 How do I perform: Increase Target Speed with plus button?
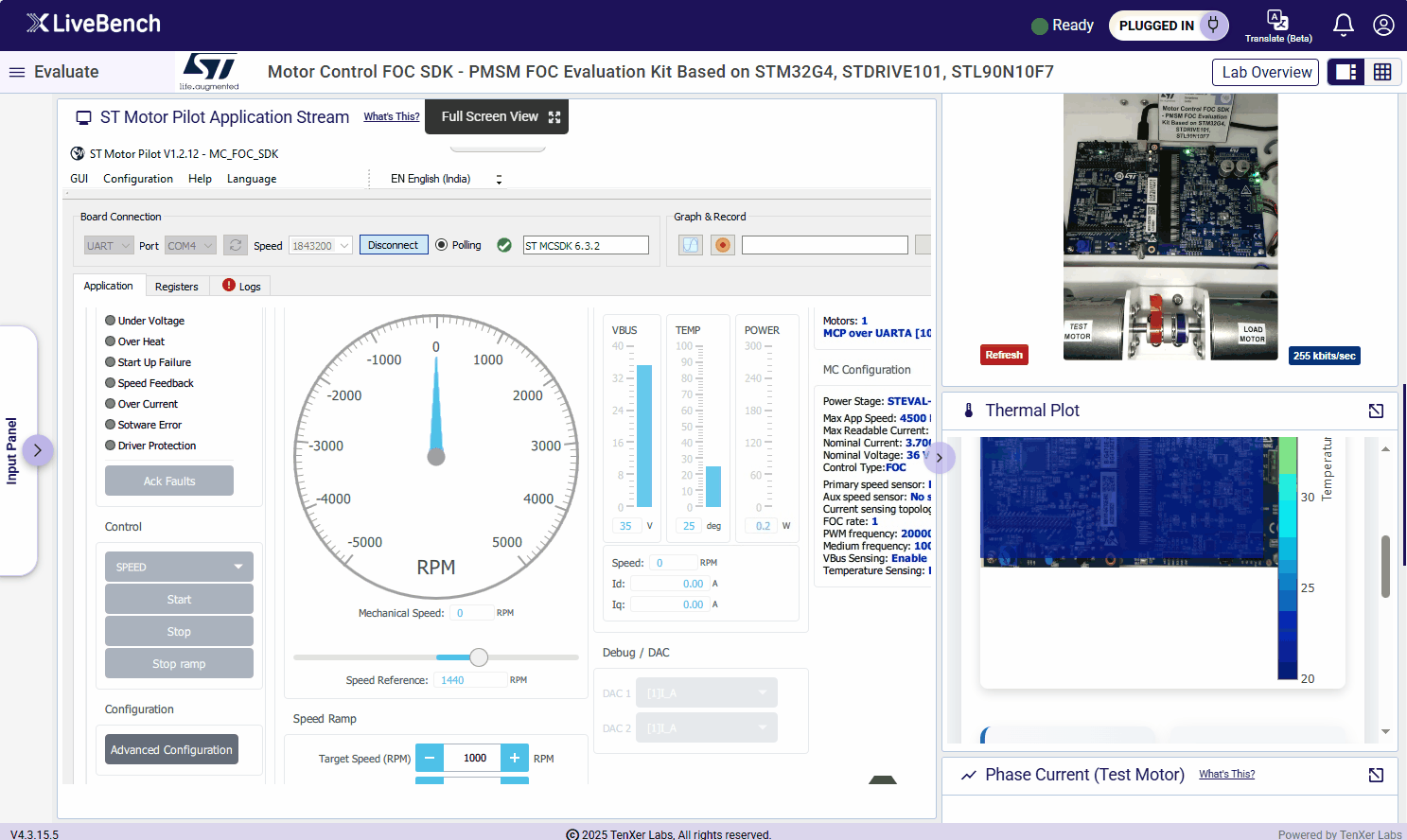515,758
